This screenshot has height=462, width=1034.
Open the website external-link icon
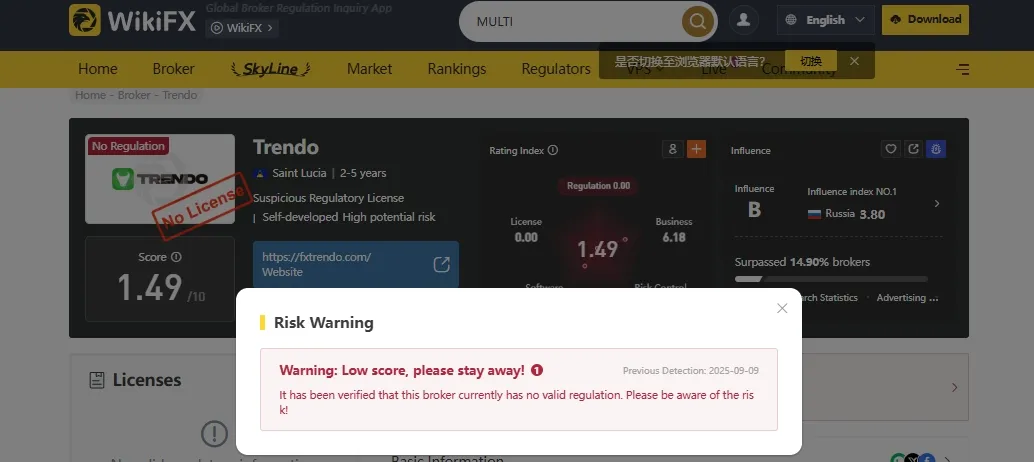441,264
